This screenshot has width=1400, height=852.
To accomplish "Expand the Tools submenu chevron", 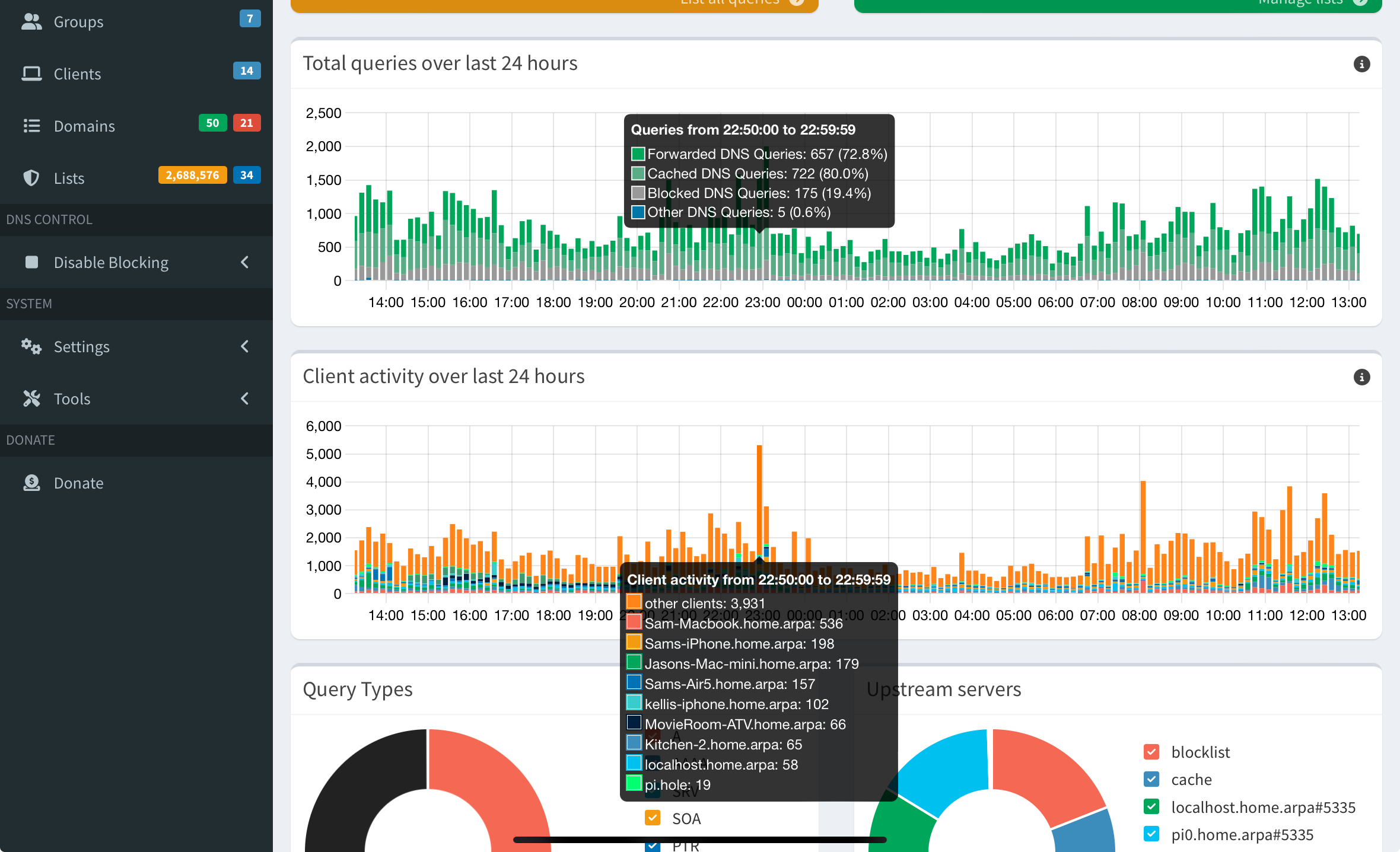I will [244, 398].
